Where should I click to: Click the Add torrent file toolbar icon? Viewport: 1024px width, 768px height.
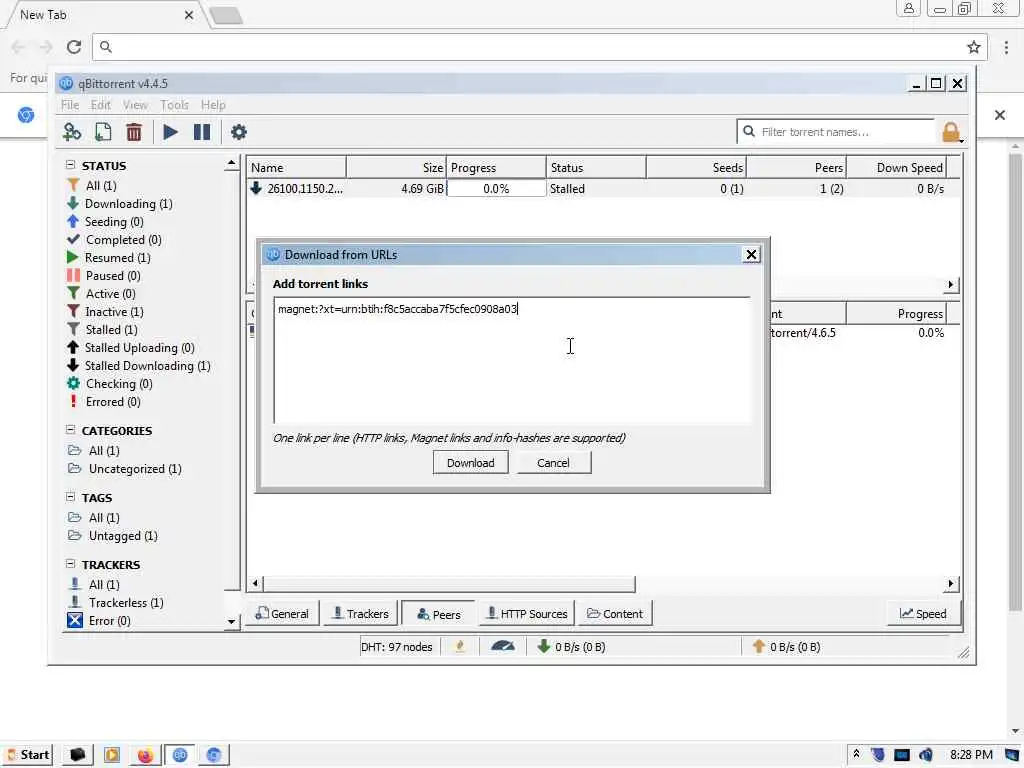click(103, 132)
